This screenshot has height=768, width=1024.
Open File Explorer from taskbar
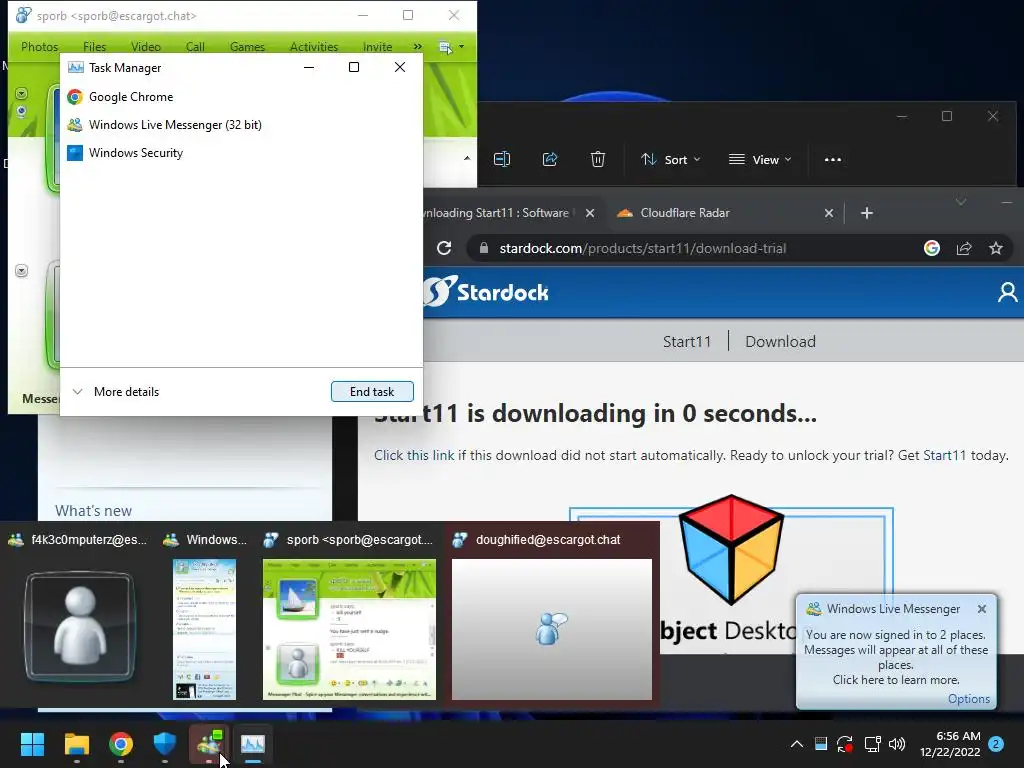(x=76, y=744)
